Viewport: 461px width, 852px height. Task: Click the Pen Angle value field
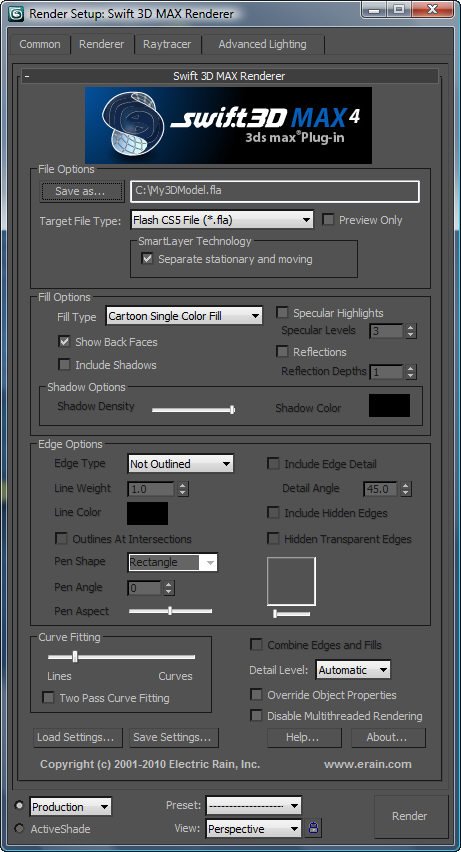[145, 588]
